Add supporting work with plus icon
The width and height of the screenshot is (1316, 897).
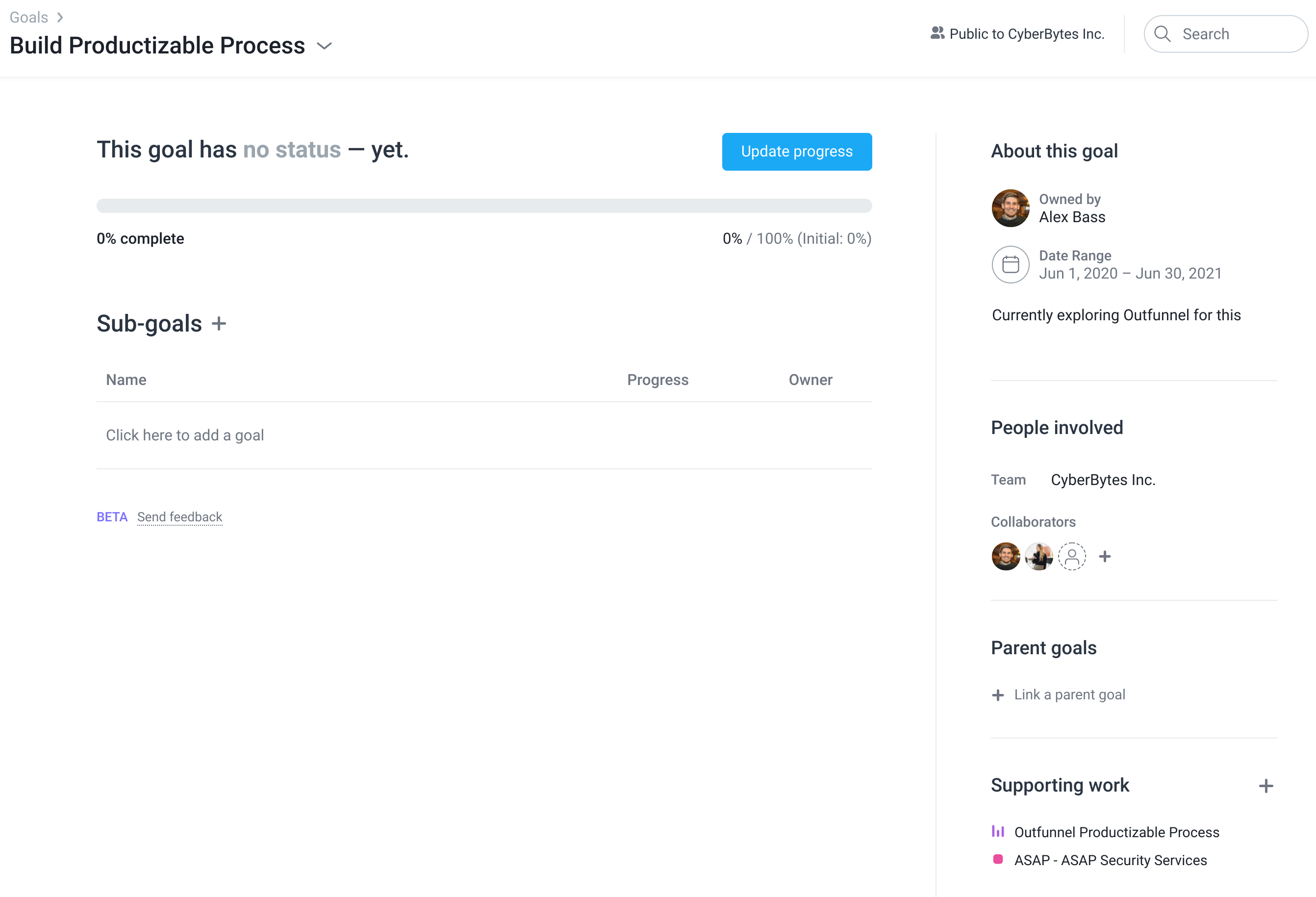click(x=1266, y=786)
